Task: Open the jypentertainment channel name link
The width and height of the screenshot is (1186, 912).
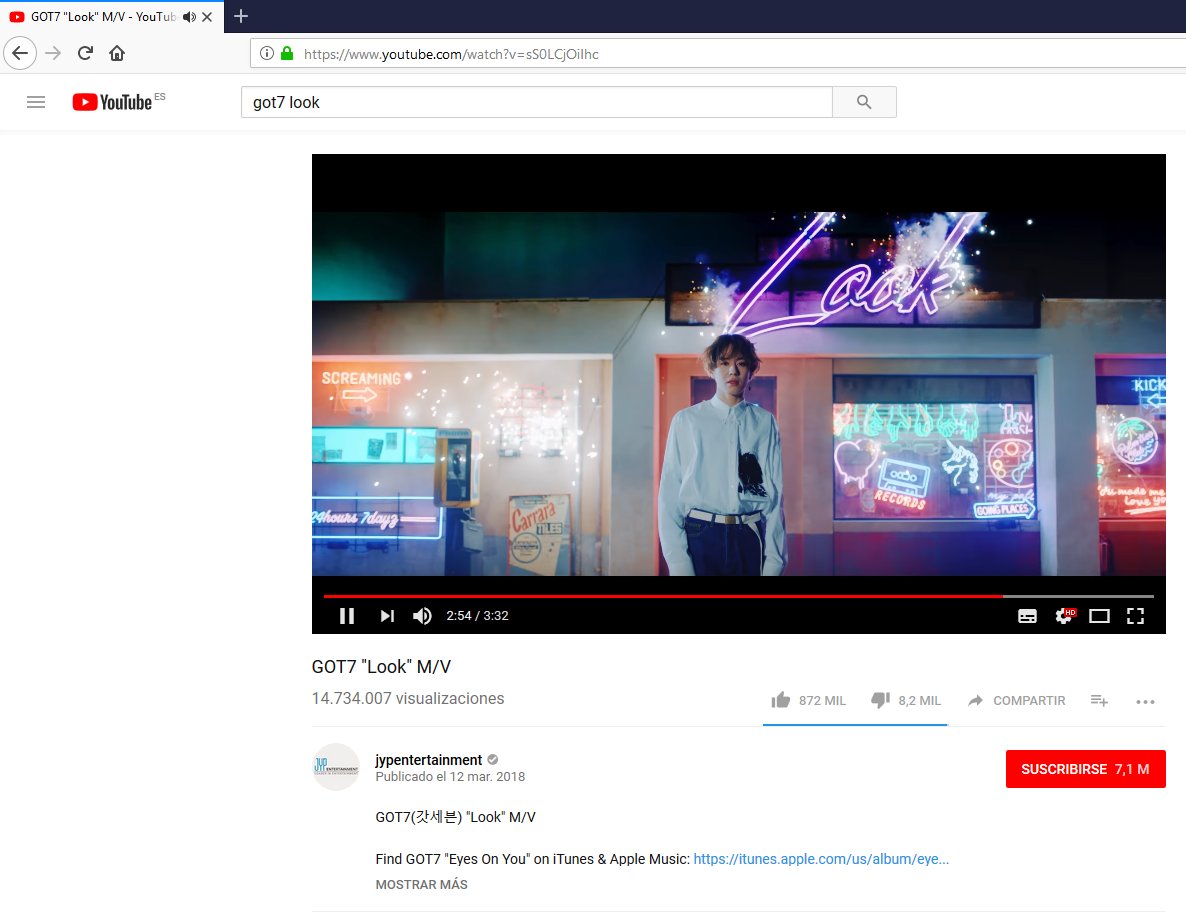Action: (428, 760)
